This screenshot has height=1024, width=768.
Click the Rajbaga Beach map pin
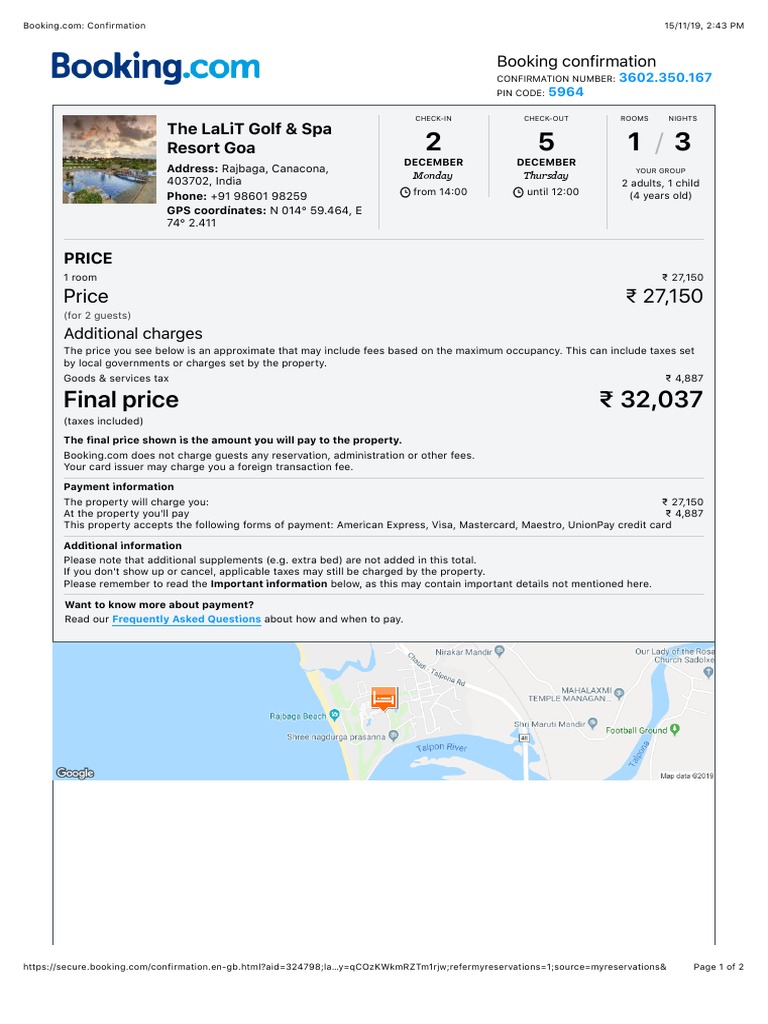point(334,715)
